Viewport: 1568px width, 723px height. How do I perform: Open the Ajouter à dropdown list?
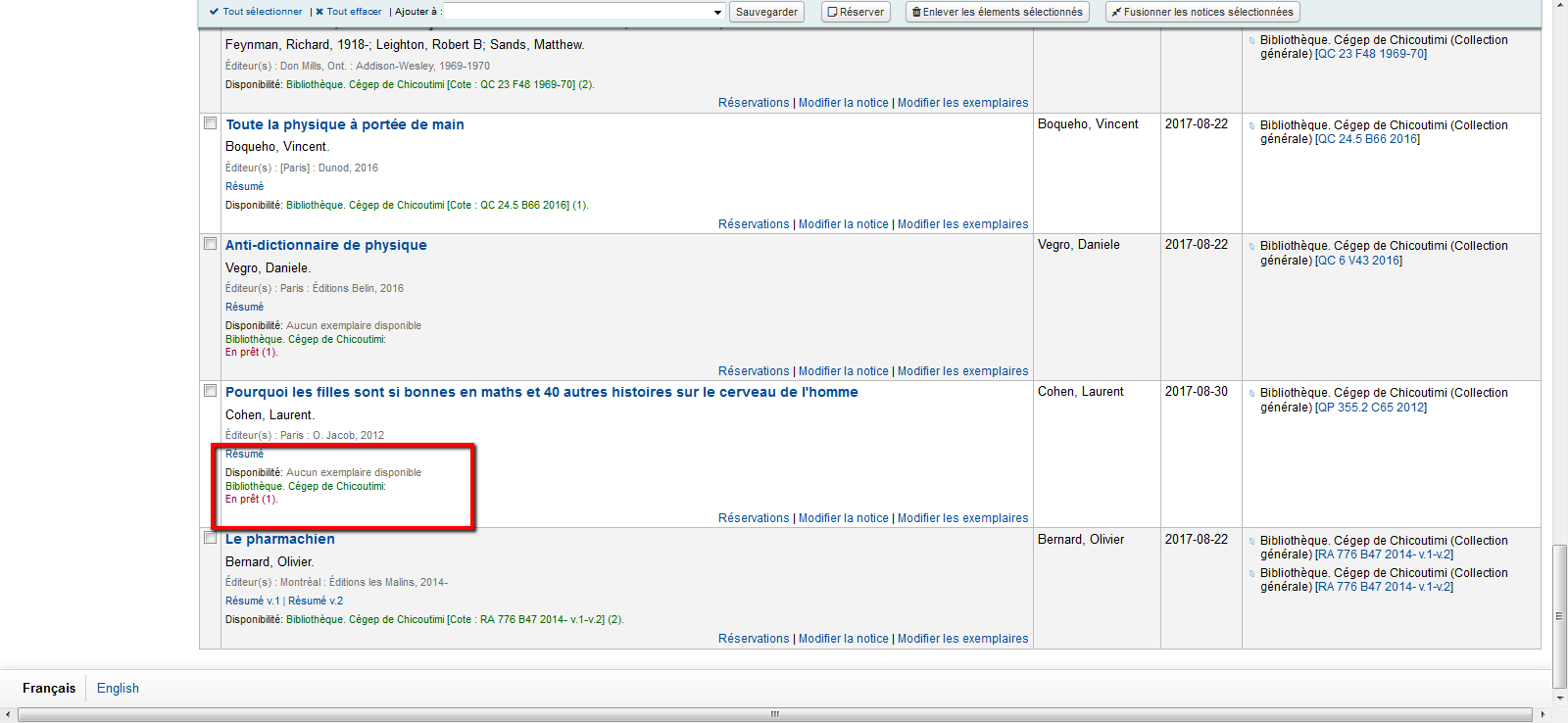coord(585,12)
